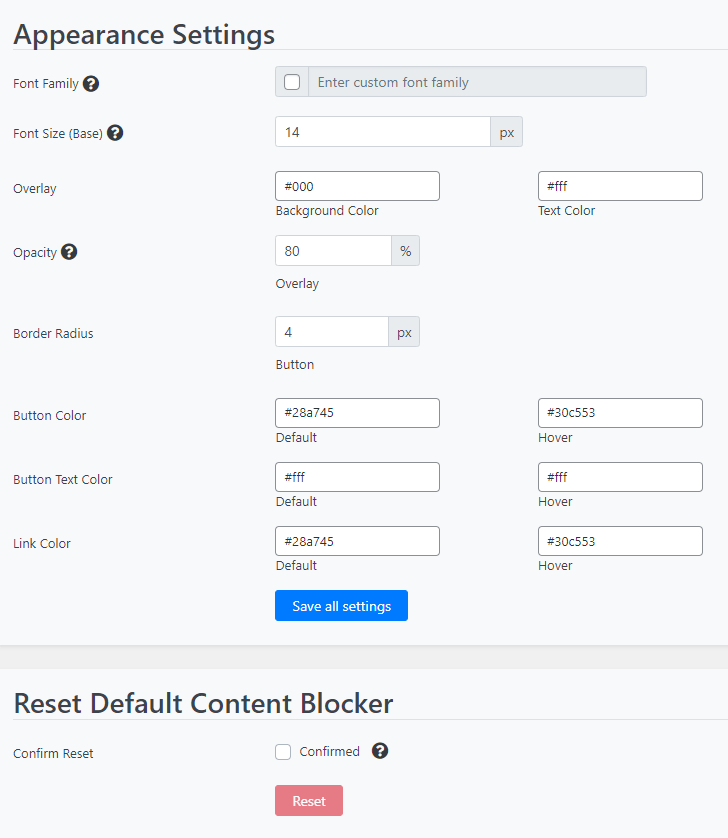Click the Font Size field showing 14
This screenshot has width=728, height=838.
pos(383,131)
